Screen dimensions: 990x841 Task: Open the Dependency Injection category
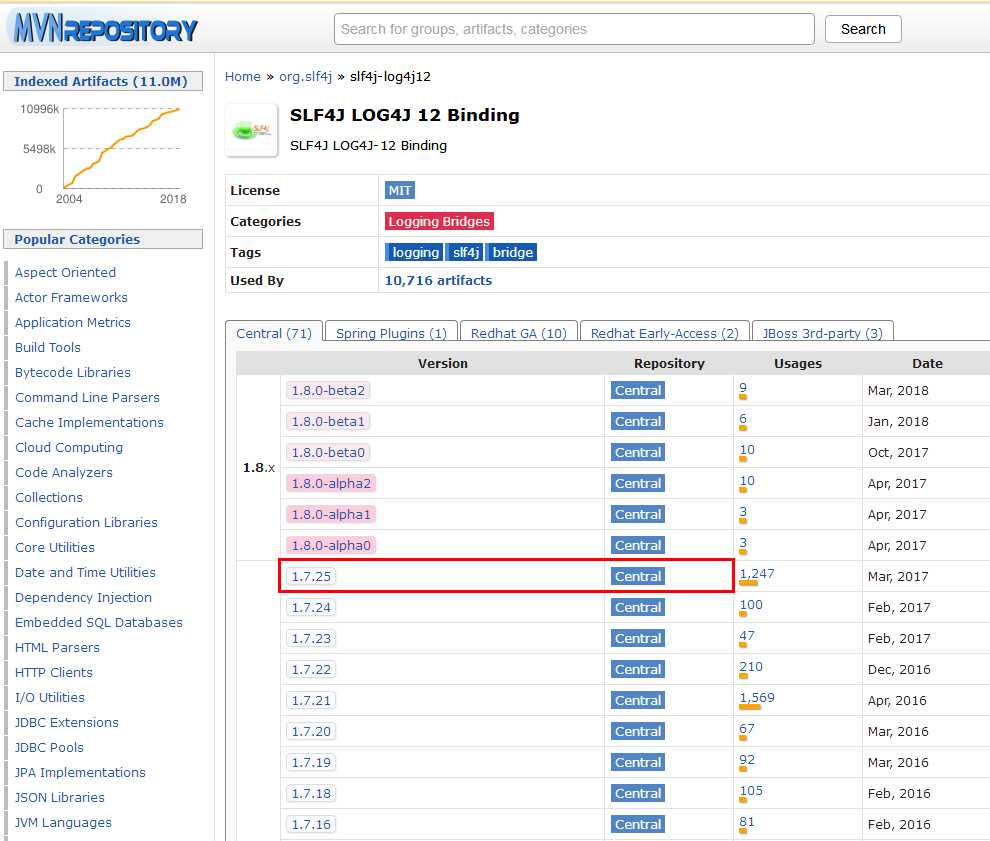(83, 597)
